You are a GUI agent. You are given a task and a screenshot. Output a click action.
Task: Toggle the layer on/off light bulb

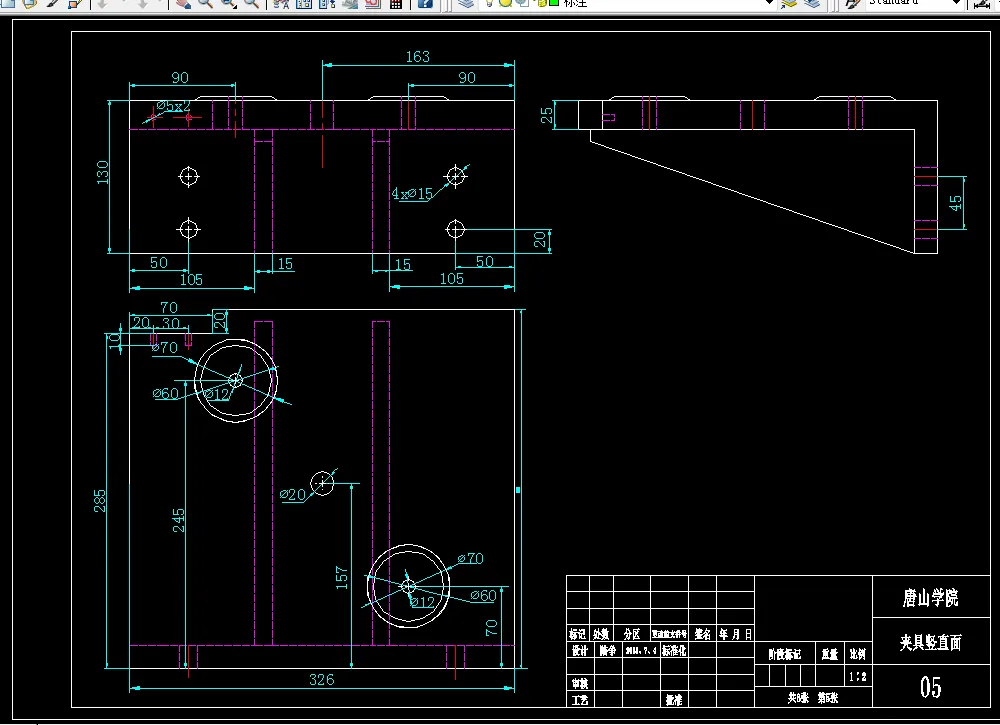(x=490, y=3)
